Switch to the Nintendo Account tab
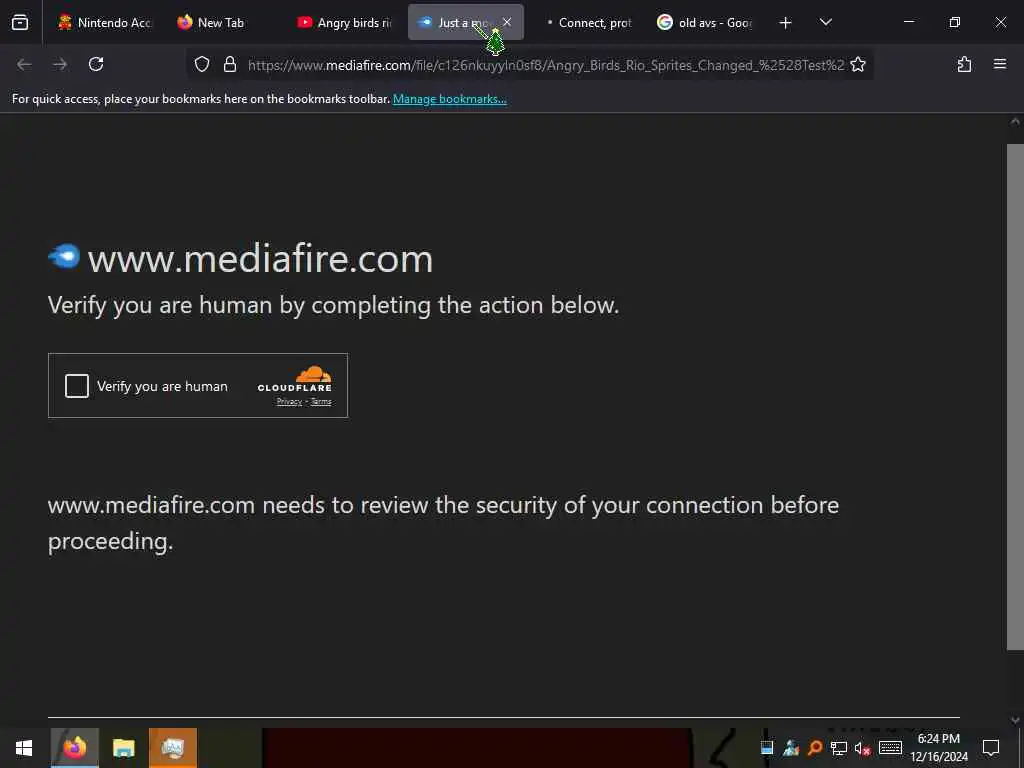Viewport: 1024px width, 768px height. tap(104, 22)
